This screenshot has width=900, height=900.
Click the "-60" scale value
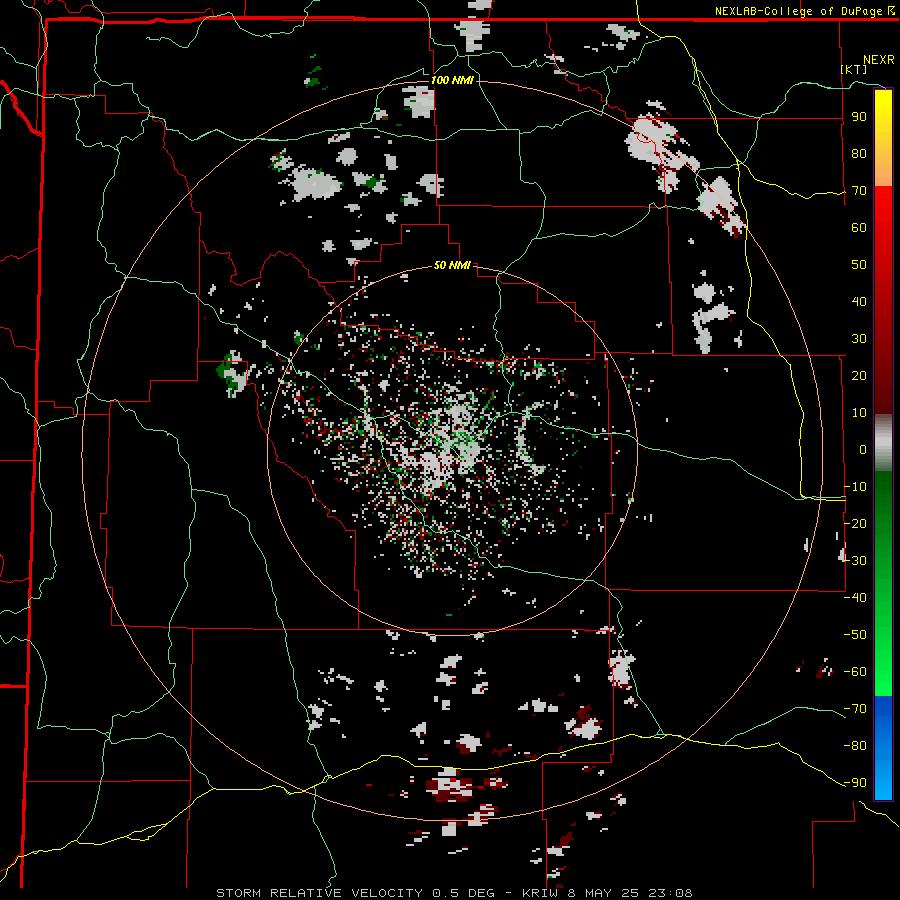855,672
